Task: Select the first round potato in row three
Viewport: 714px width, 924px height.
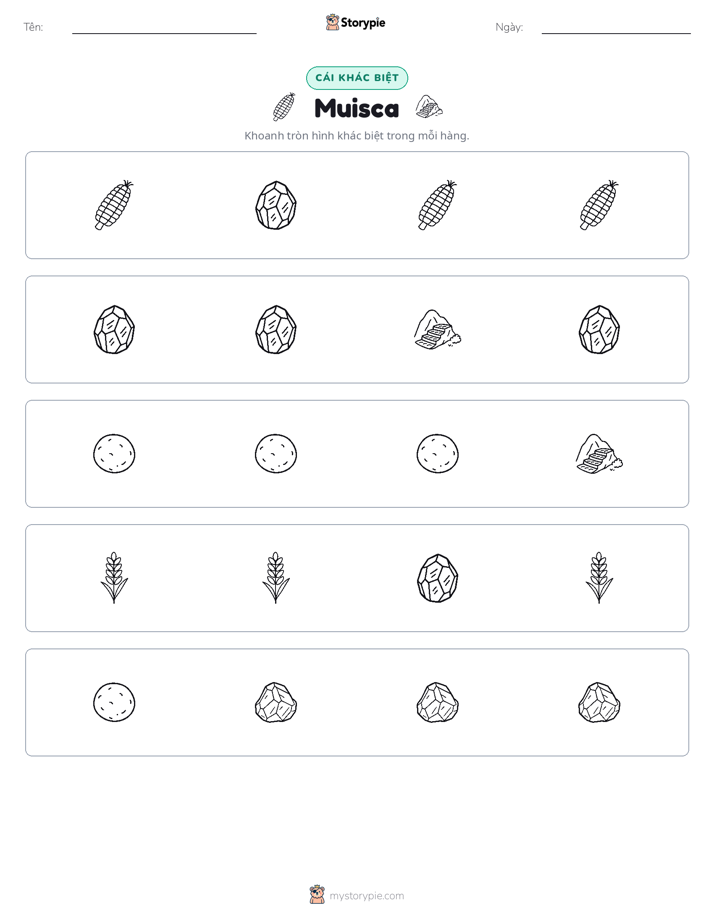Action: pyautogui.click(x=114, y=453)
